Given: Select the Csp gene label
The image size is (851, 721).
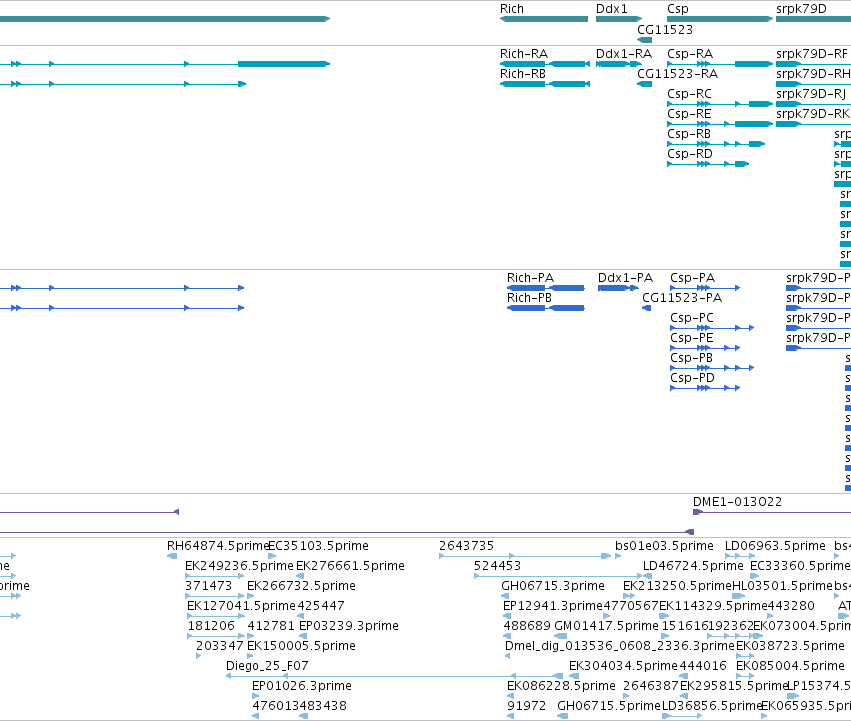Looking at the screenshot, I should coord(678,9).
